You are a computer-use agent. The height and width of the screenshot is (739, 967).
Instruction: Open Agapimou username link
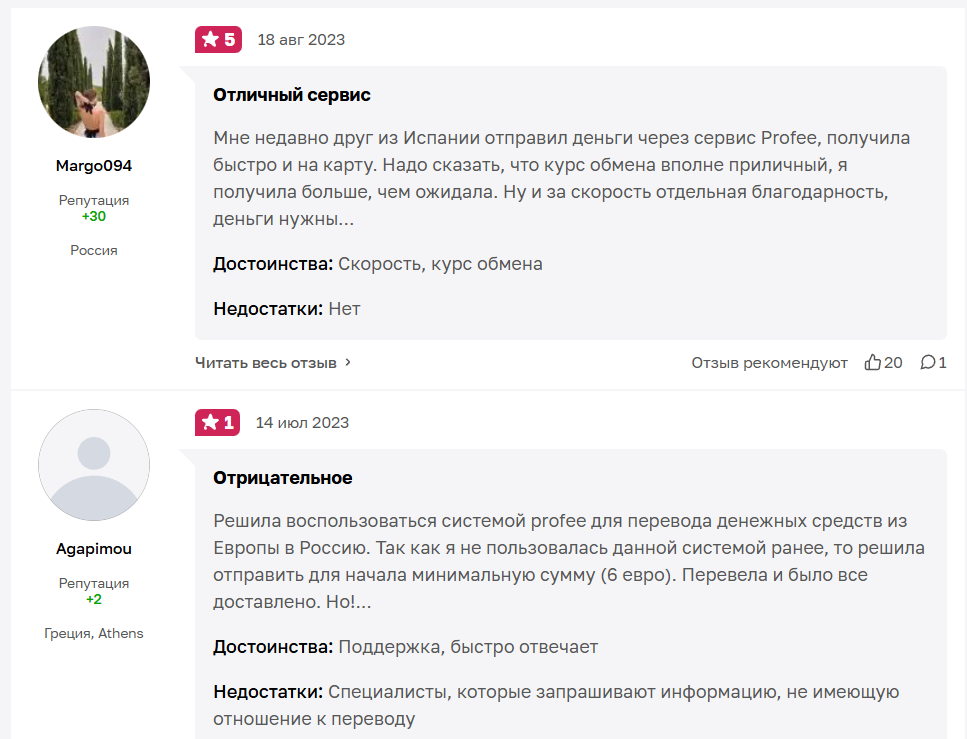coord(94,549)
